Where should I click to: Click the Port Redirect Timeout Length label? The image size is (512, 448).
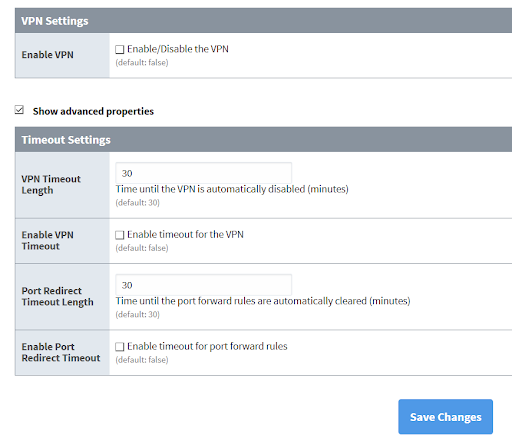[58, 296]
